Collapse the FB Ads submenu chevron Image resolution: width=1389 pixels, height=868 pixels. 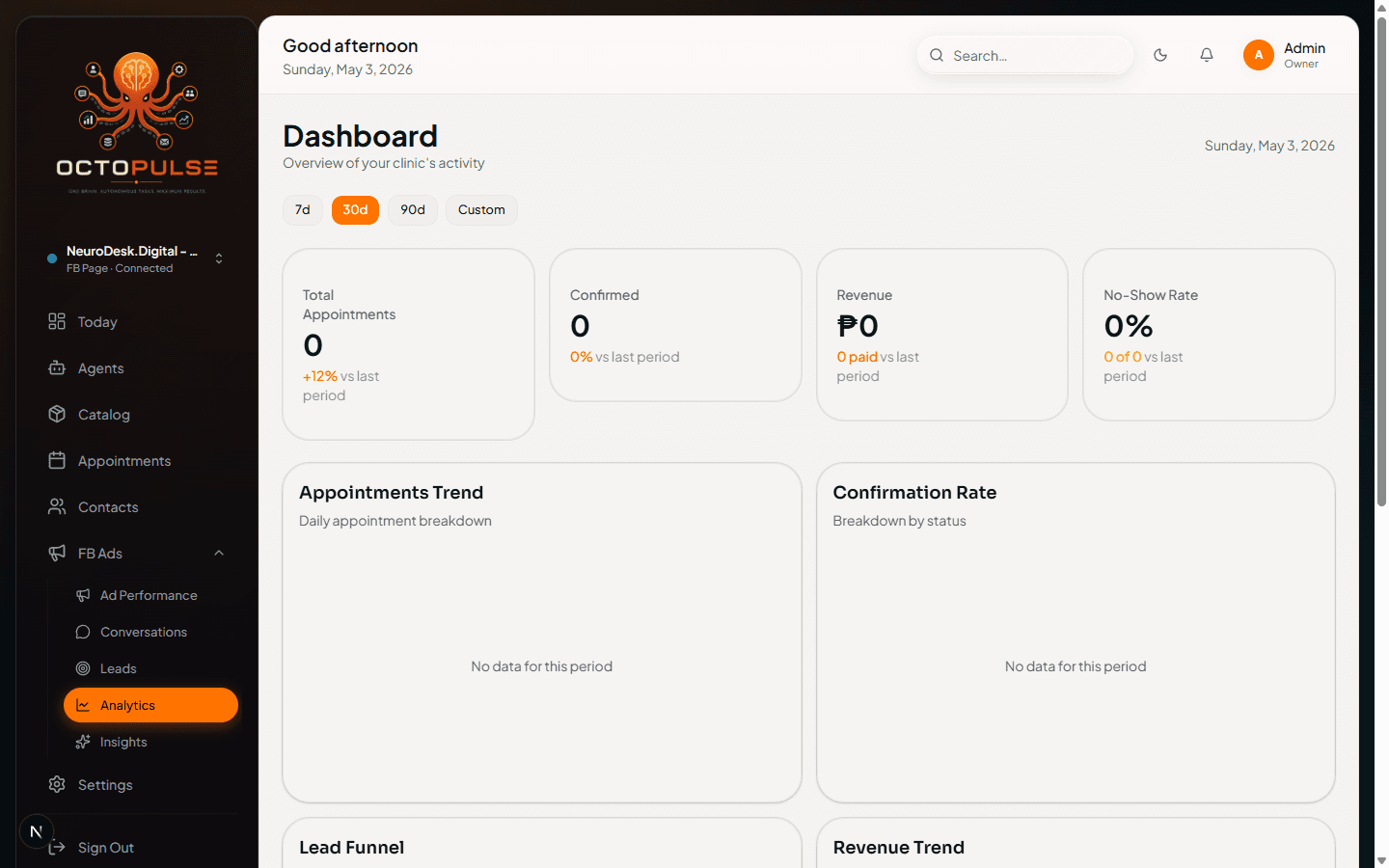(x=219, y=553)
